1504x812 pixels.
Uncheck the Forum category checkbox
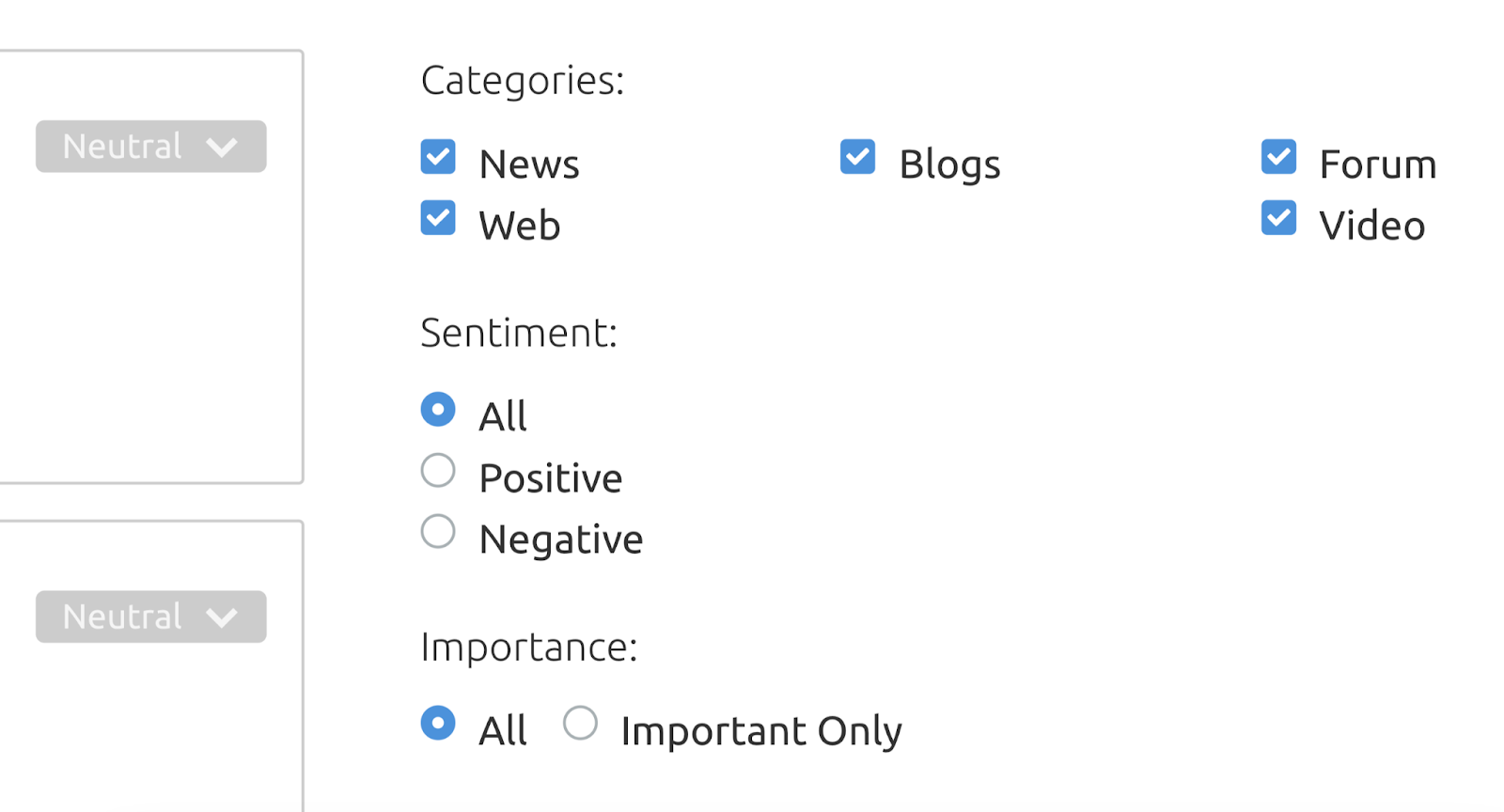[1278, 157]
